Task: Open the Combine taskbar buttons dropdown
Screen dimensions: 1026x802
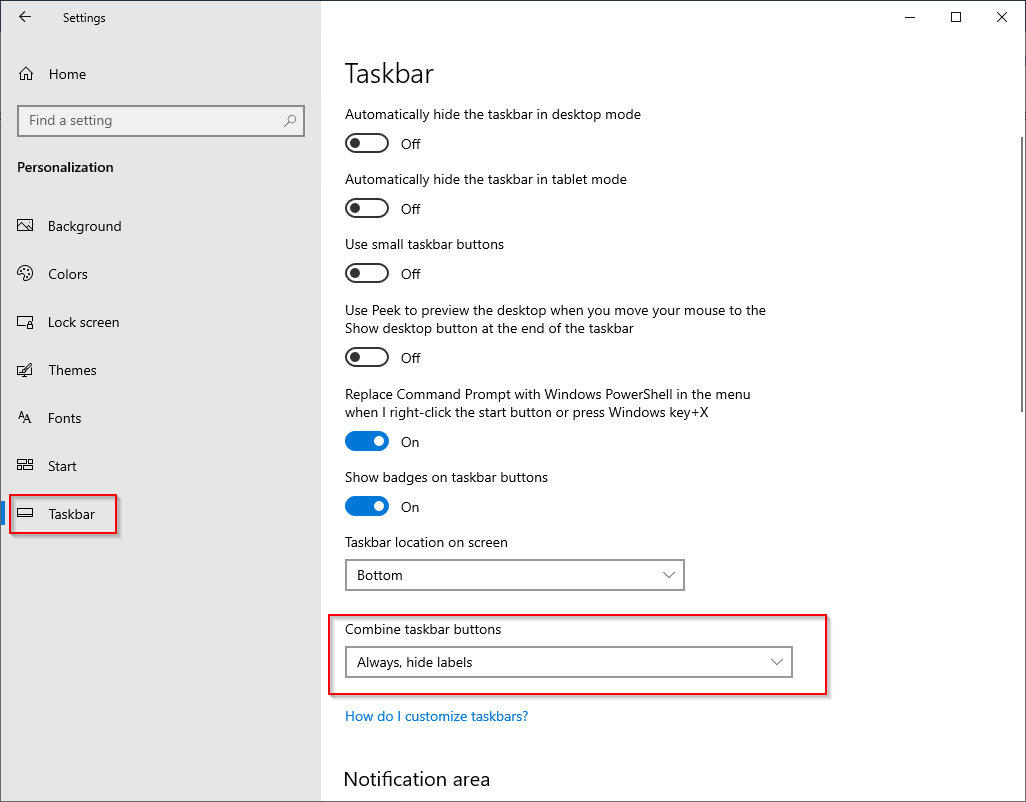Action: point(568,662)
